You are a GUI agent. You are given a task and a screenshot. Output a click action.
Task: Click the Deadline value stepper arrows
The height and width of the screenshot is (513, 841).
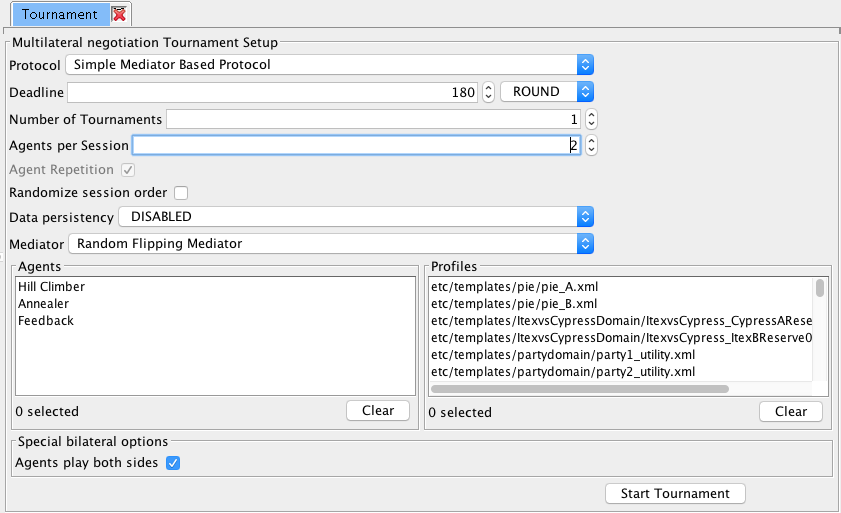click(488, 92)
